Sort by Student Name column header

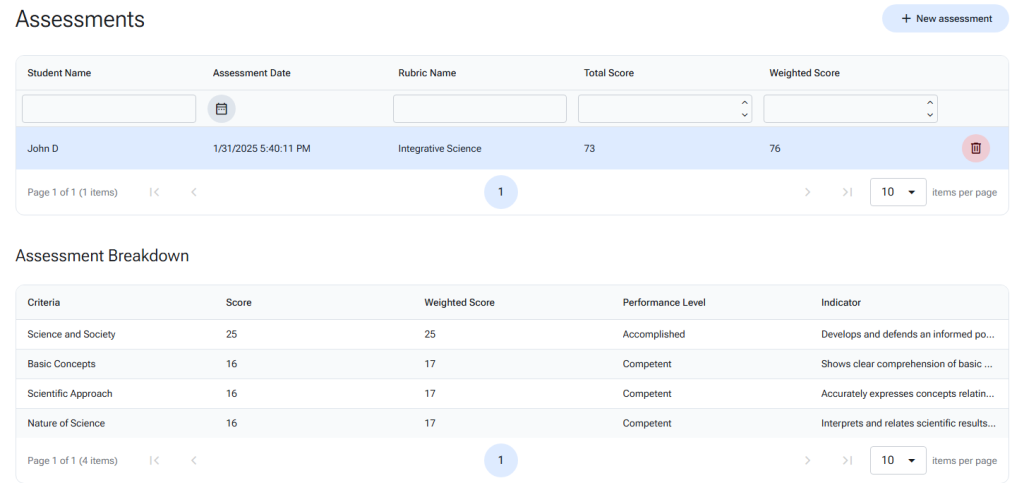click(59, 73)
